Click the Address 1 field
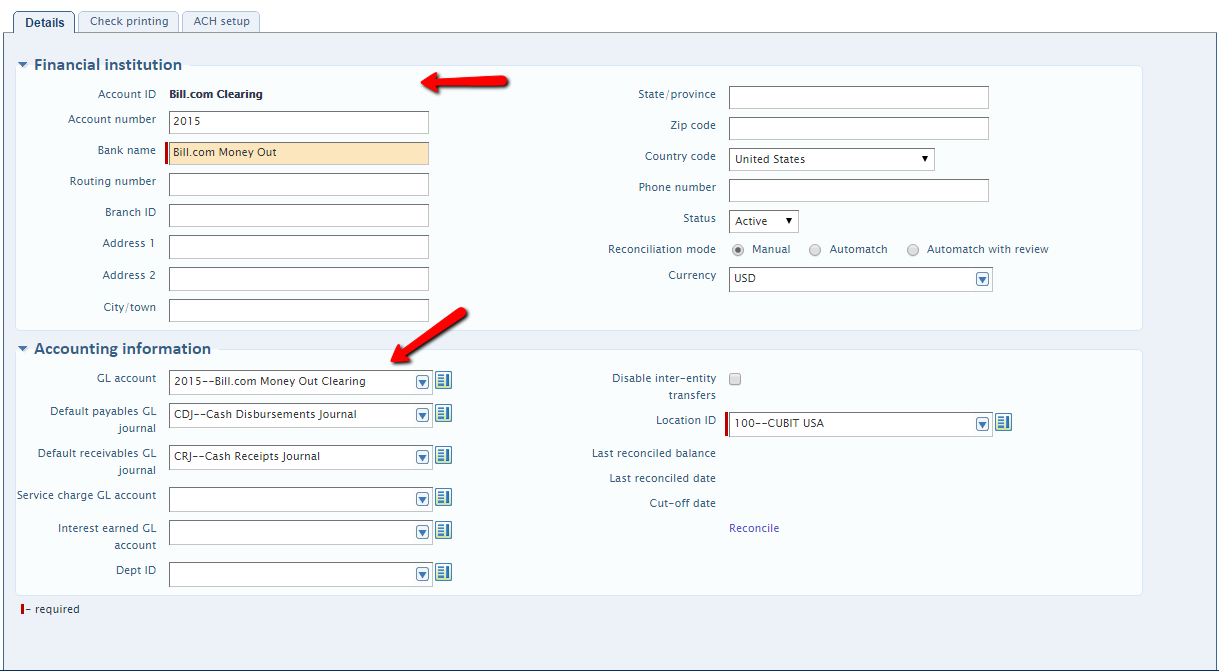 pyautogui.click(x=299, y=247)
